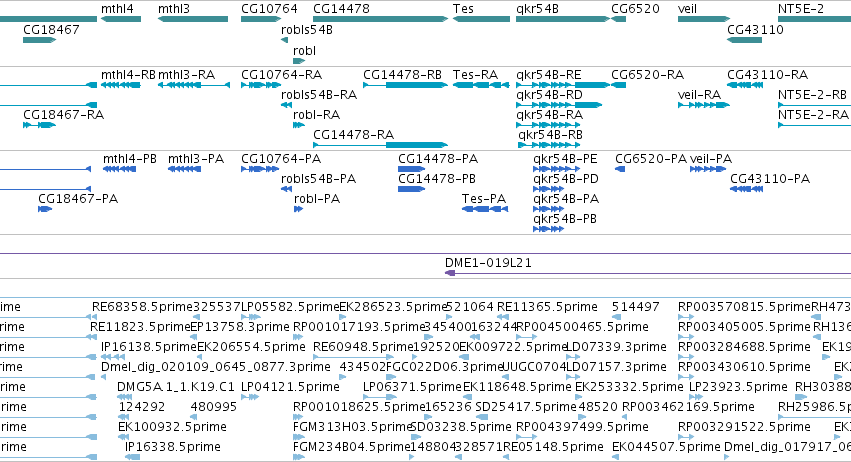
Task: Click transcript label CG43110-RA
Action: [x=767, y=74]
